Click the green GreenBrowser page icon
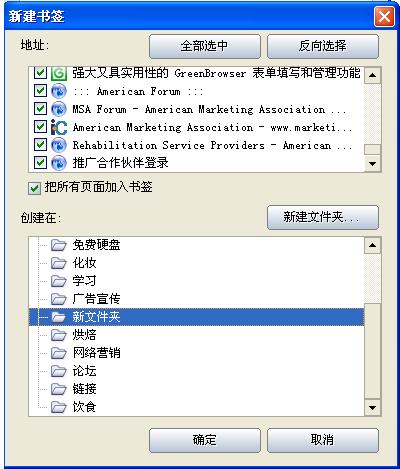The image size is (400, 469). click(59, 73)
